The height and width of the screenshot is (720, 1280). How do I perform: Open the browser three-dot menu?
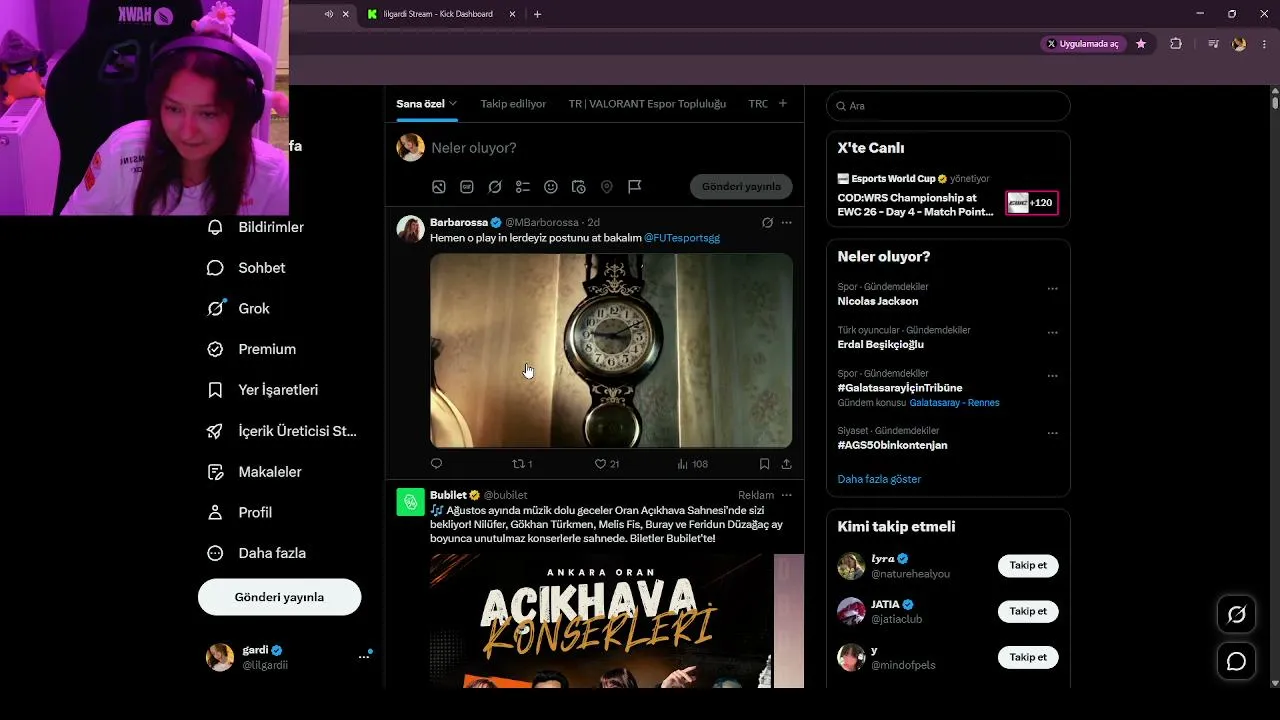point(1265,44)
